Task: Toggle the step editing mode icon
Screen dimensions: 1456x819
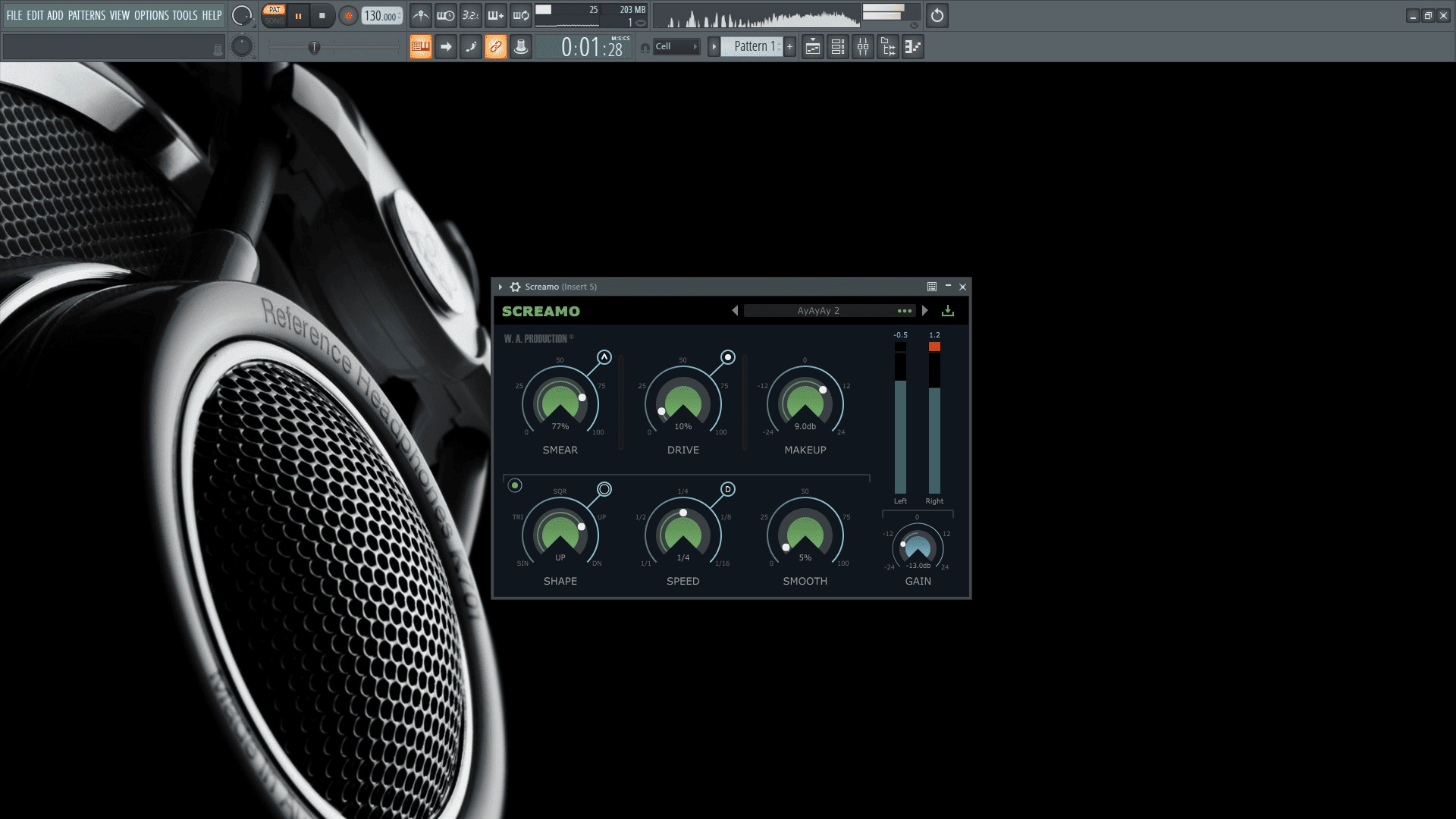Action: pos(471,47)
